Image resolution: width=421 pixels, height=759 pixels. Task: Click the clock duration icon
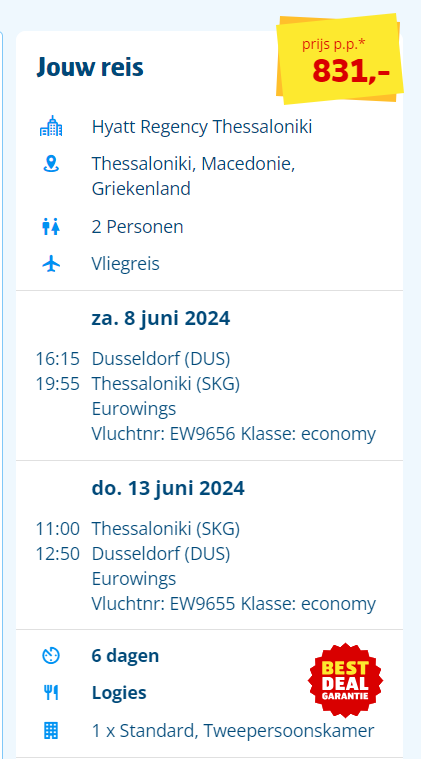[x=51, y=656]
